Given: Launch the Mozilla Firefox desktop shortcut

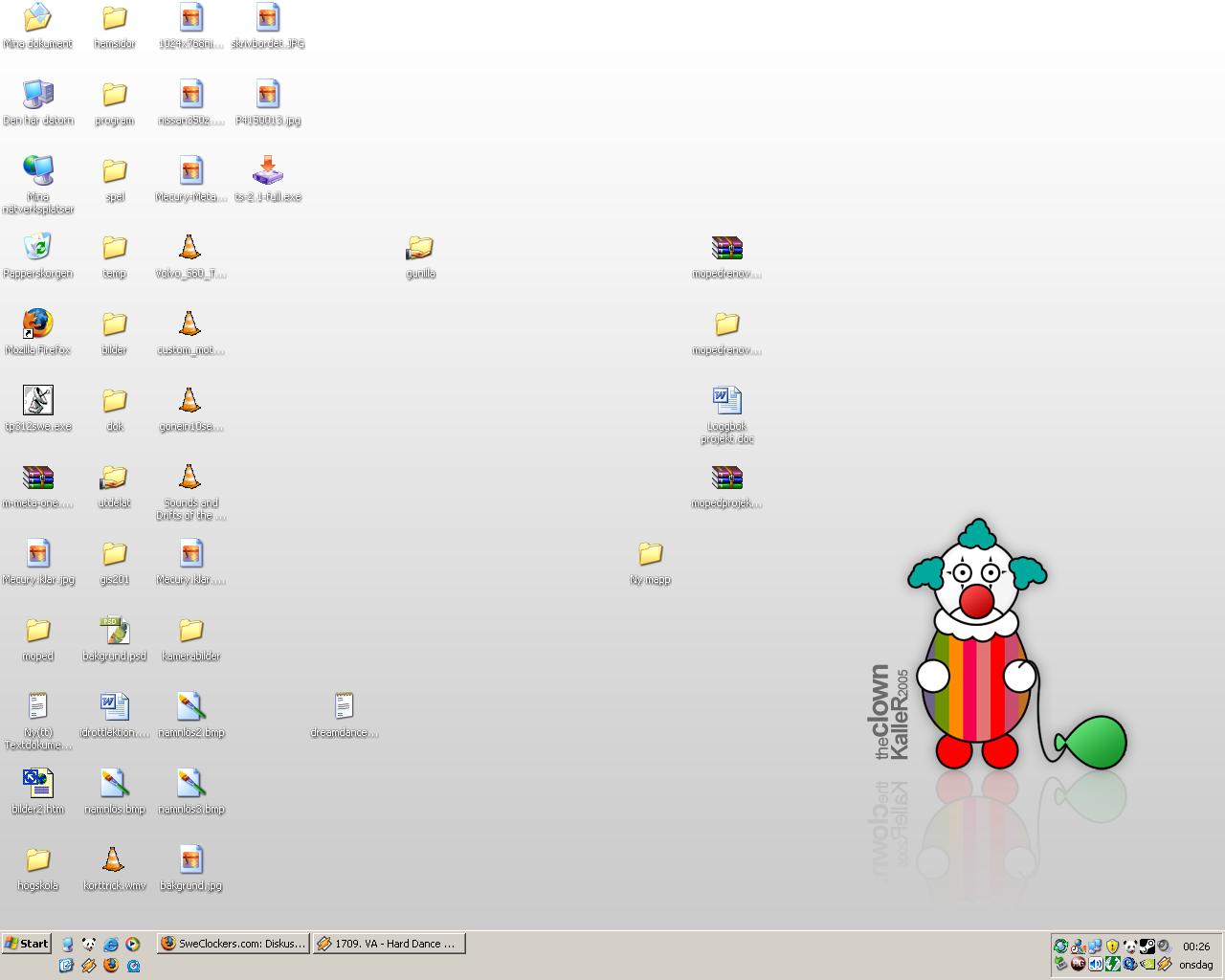Looking at the screenshot, I should [37, 331].
